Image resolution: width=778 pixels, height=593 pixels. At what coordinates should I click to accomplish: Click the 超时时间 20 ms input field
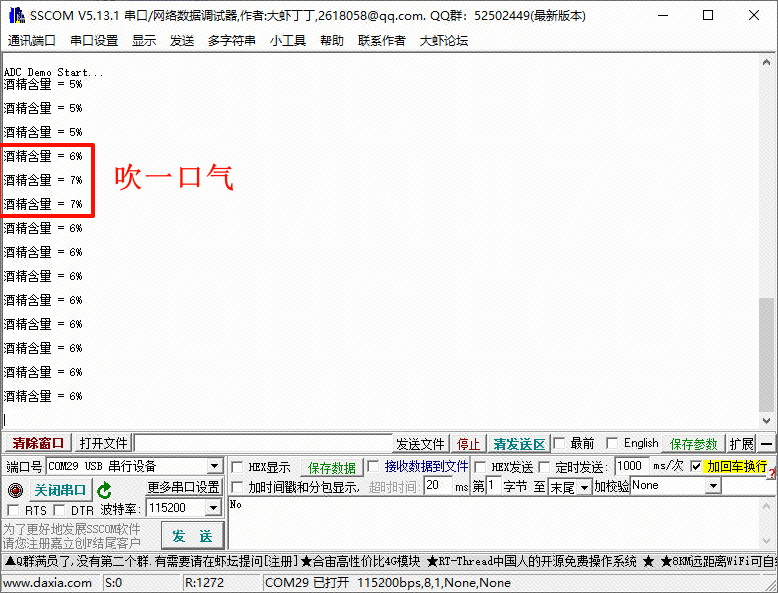coord(438,485)
